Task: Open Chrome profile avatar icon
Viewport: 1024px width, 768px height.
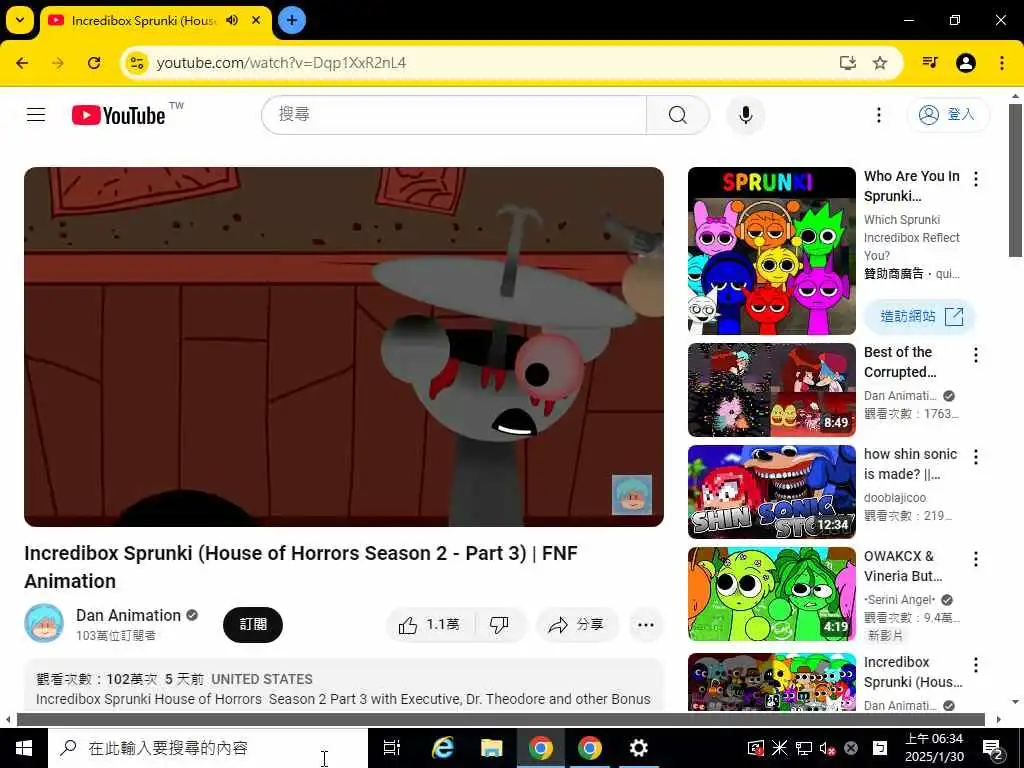Action: [966, 63]
